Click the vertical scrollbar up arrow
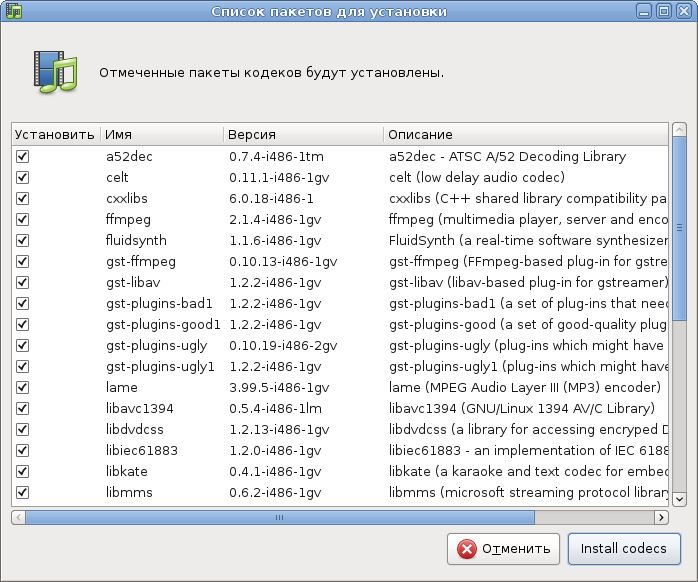This screenshot has height=582, width=698. (679, 130)
